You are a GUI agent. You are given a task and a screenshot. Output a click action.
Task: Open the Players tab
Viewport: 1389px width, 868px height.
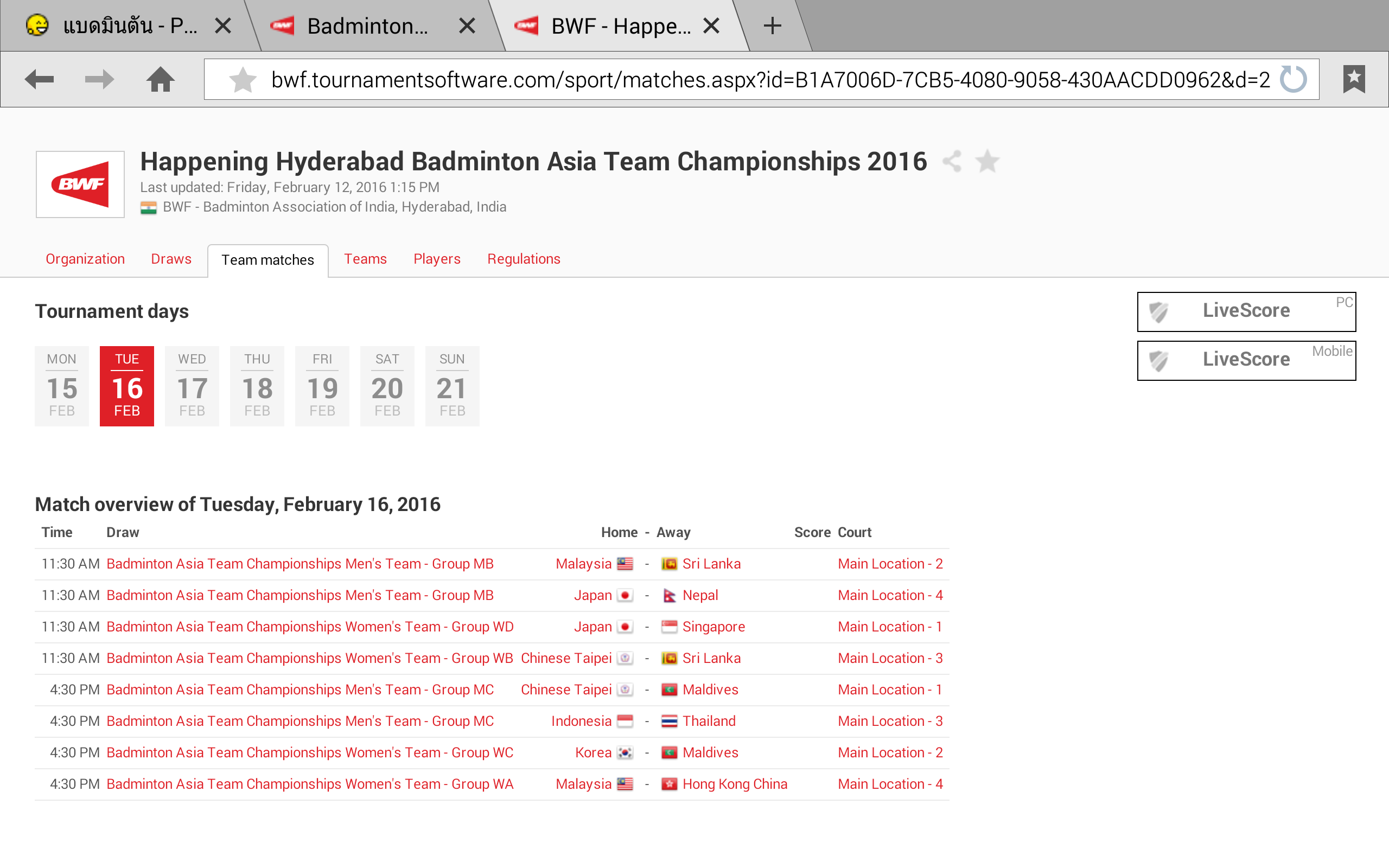pos(437,259)
